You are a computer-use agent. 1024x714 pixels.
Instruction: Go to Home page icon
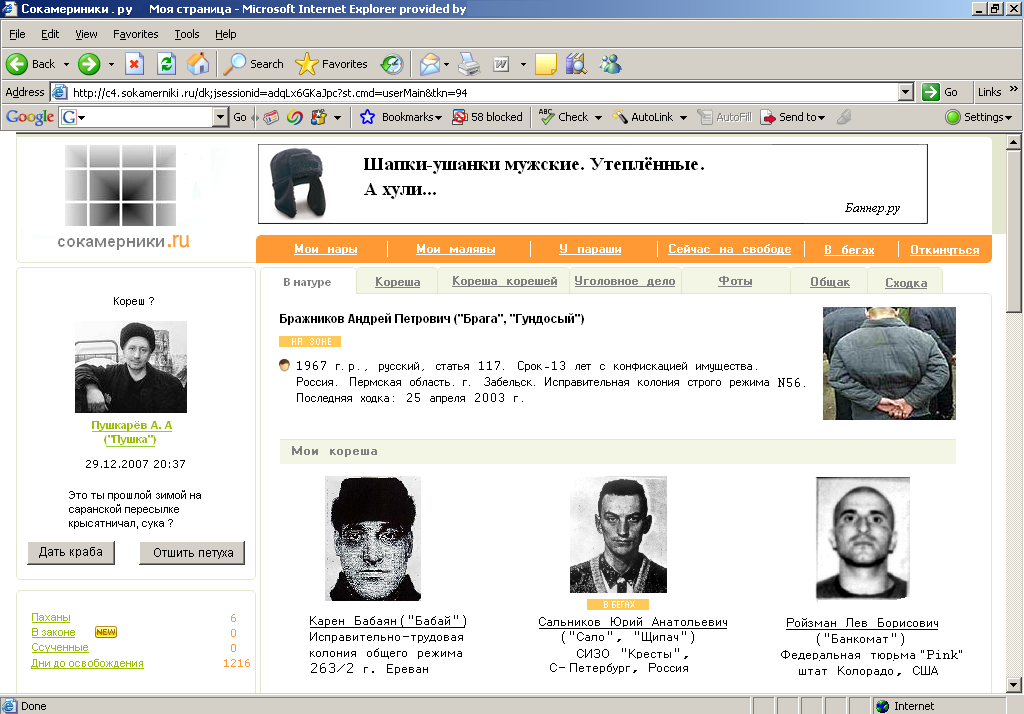198,64
